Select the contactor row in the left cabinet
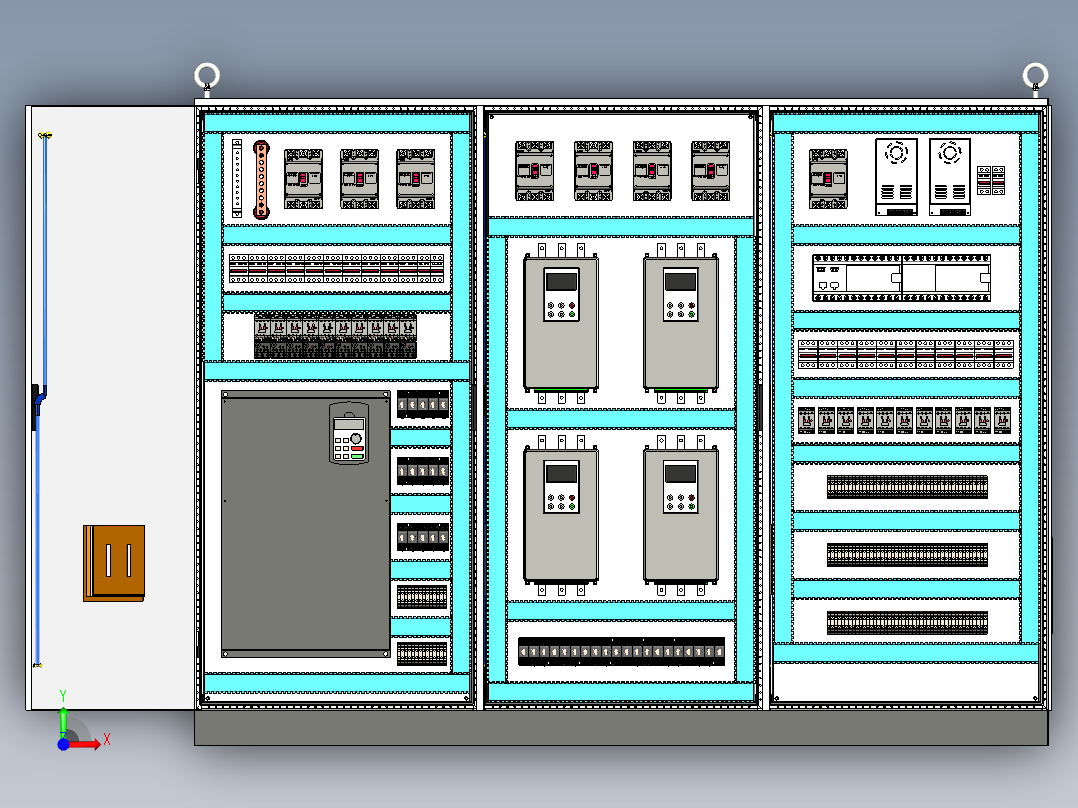 (x=336, y=336)
